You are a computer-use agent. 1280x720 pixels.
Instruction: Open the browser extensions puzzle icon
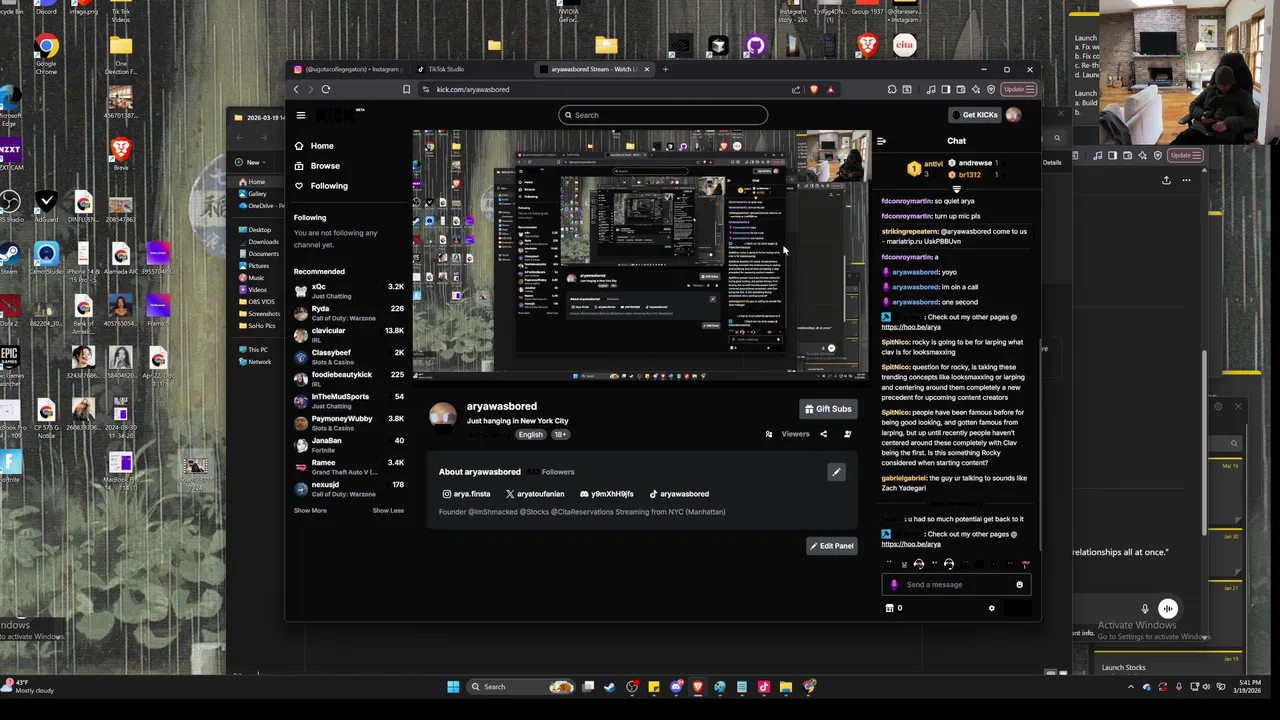click(892, 90)
